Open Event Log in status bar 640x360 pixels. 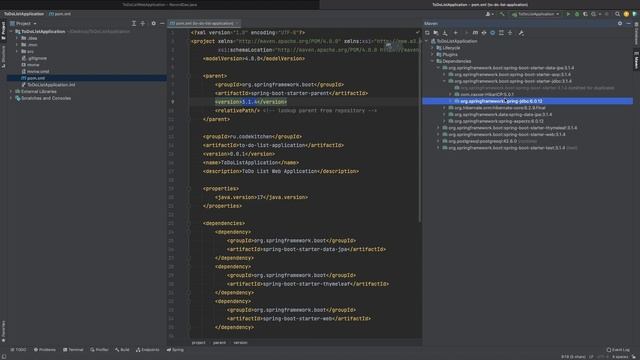618,350
